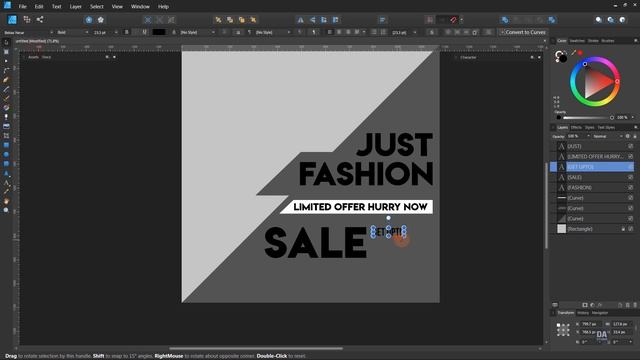The width and height of the screenshot is (640, 360).
Task: Toggle Underline text formatting
Action: point(144,32)
